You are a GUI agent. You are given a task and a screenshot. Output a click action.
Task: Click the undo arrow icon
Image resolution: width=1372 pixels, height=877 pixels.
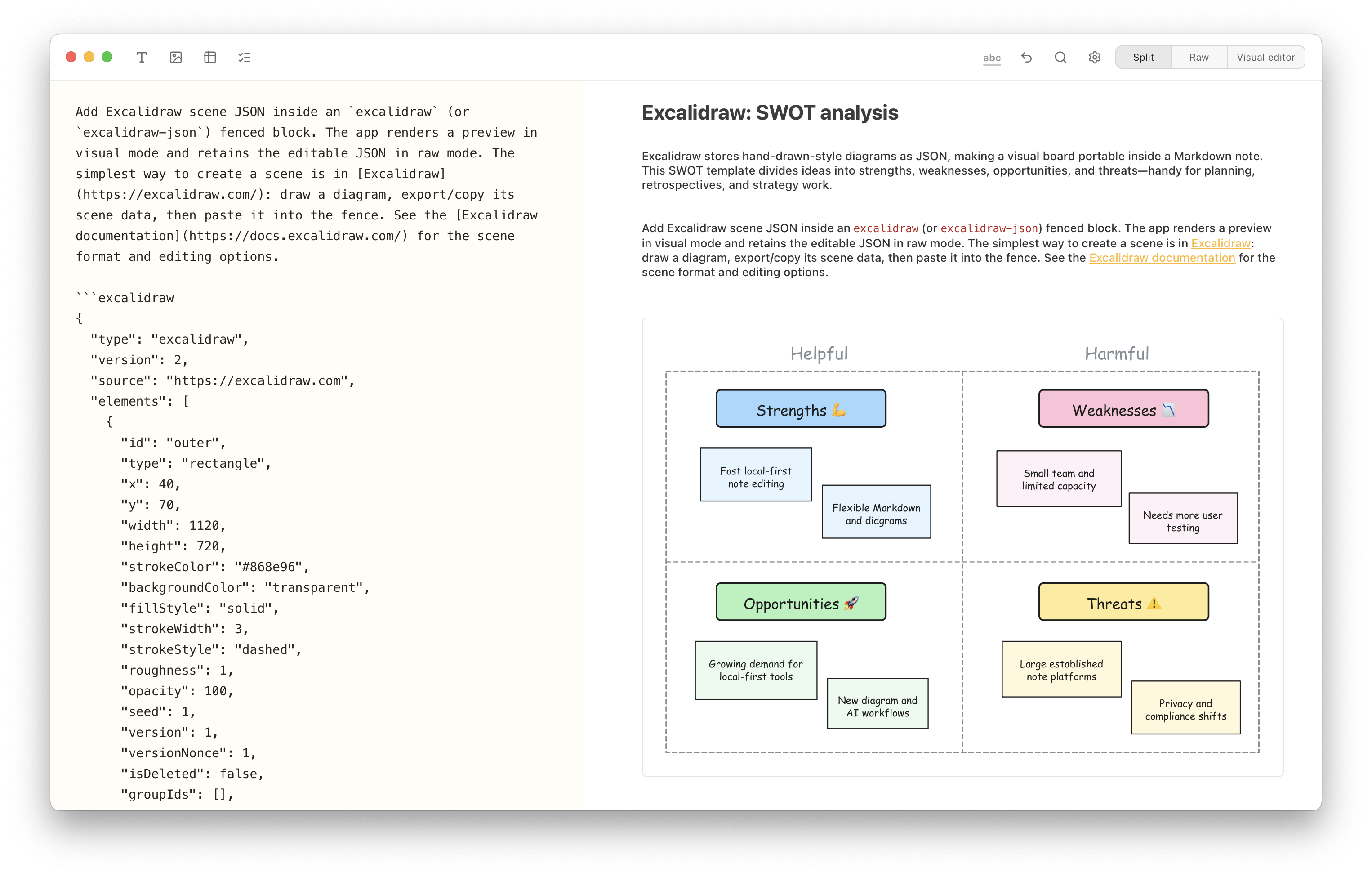click(1026, 57)
